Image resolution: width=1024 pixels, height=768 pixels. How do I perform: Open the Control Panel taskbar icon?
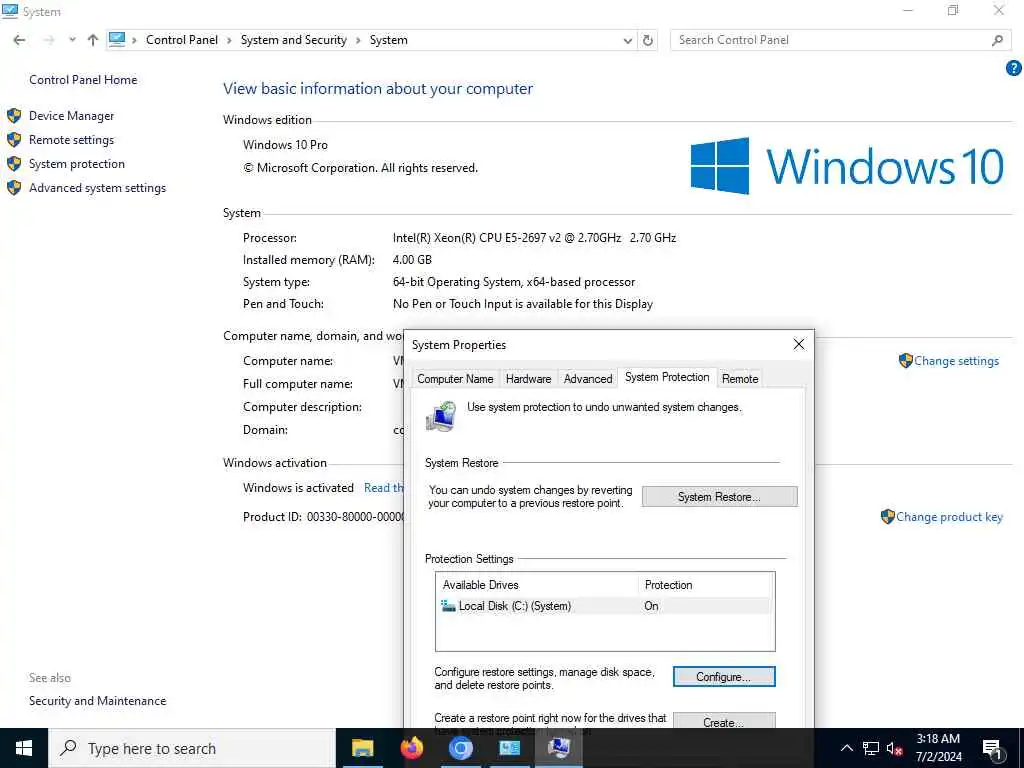coord(509,748)
